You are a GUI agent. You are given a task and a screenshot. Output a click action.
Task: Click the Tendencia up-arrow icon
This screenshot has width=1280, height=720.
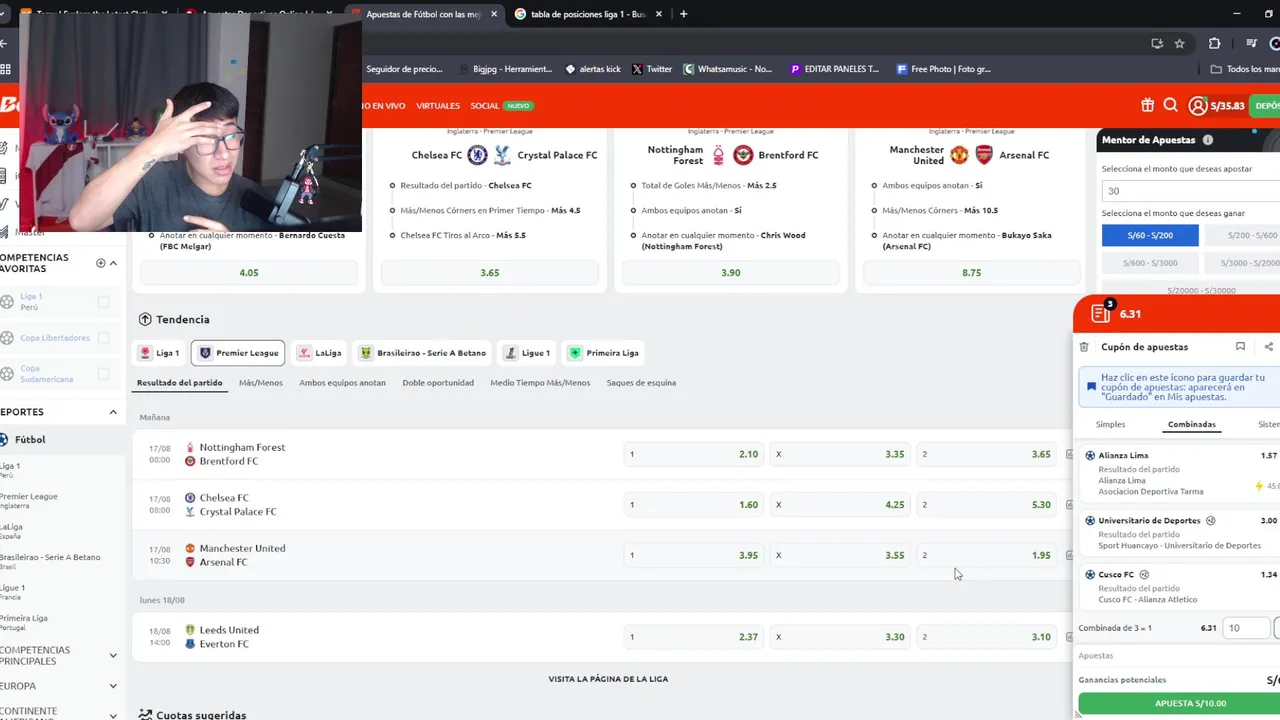145,319
